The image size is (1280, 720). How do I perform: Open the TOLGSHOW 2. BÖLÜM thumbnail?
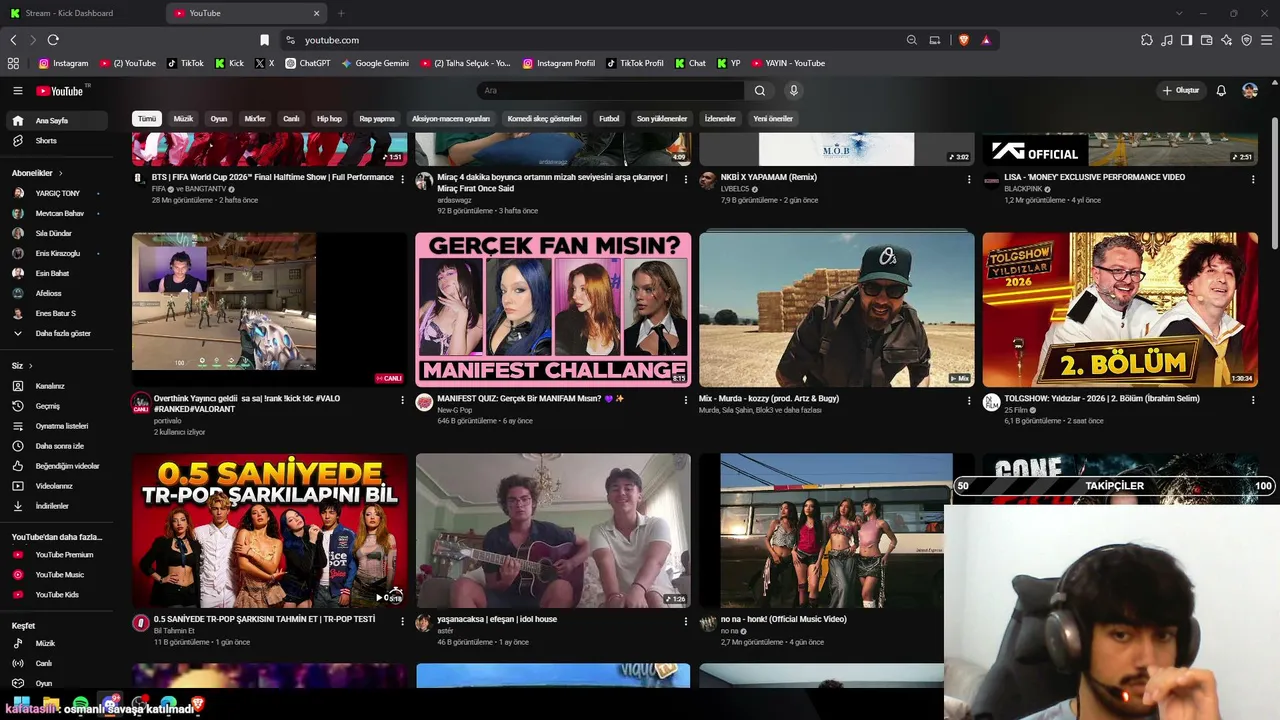[1120, 310]
